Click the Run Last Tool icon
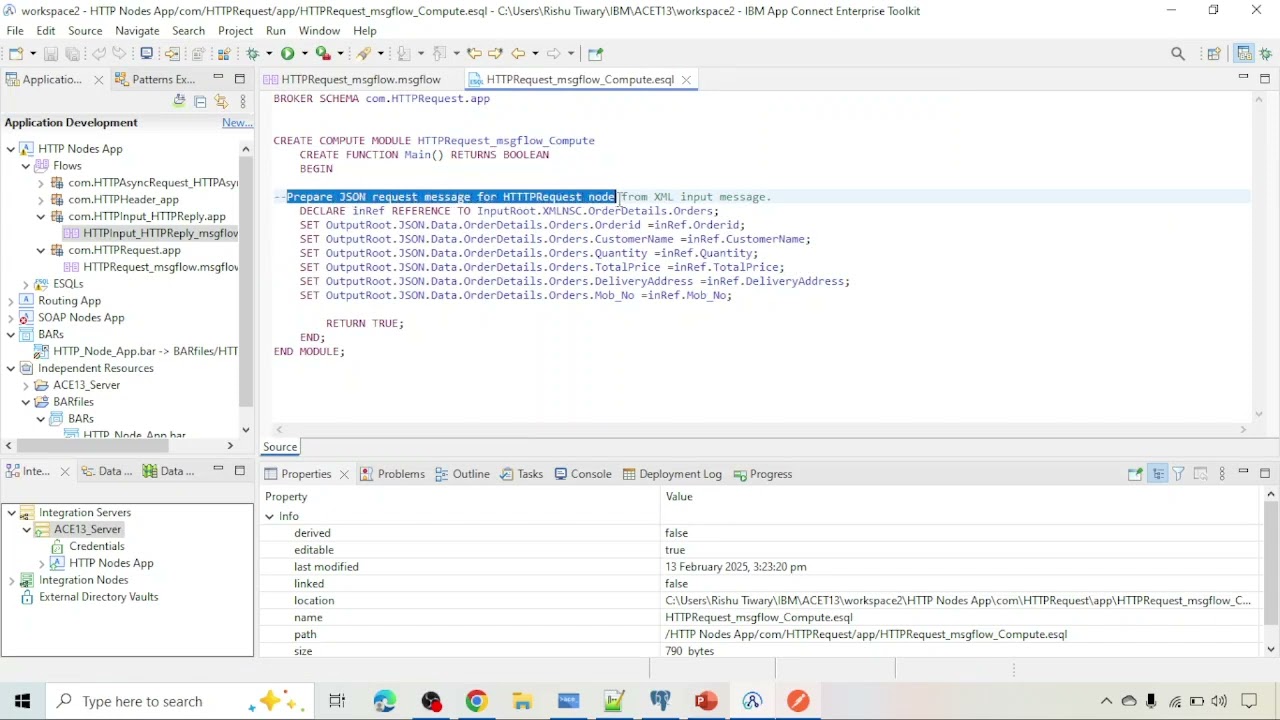The image size is (1280, 720). point(322,53)
